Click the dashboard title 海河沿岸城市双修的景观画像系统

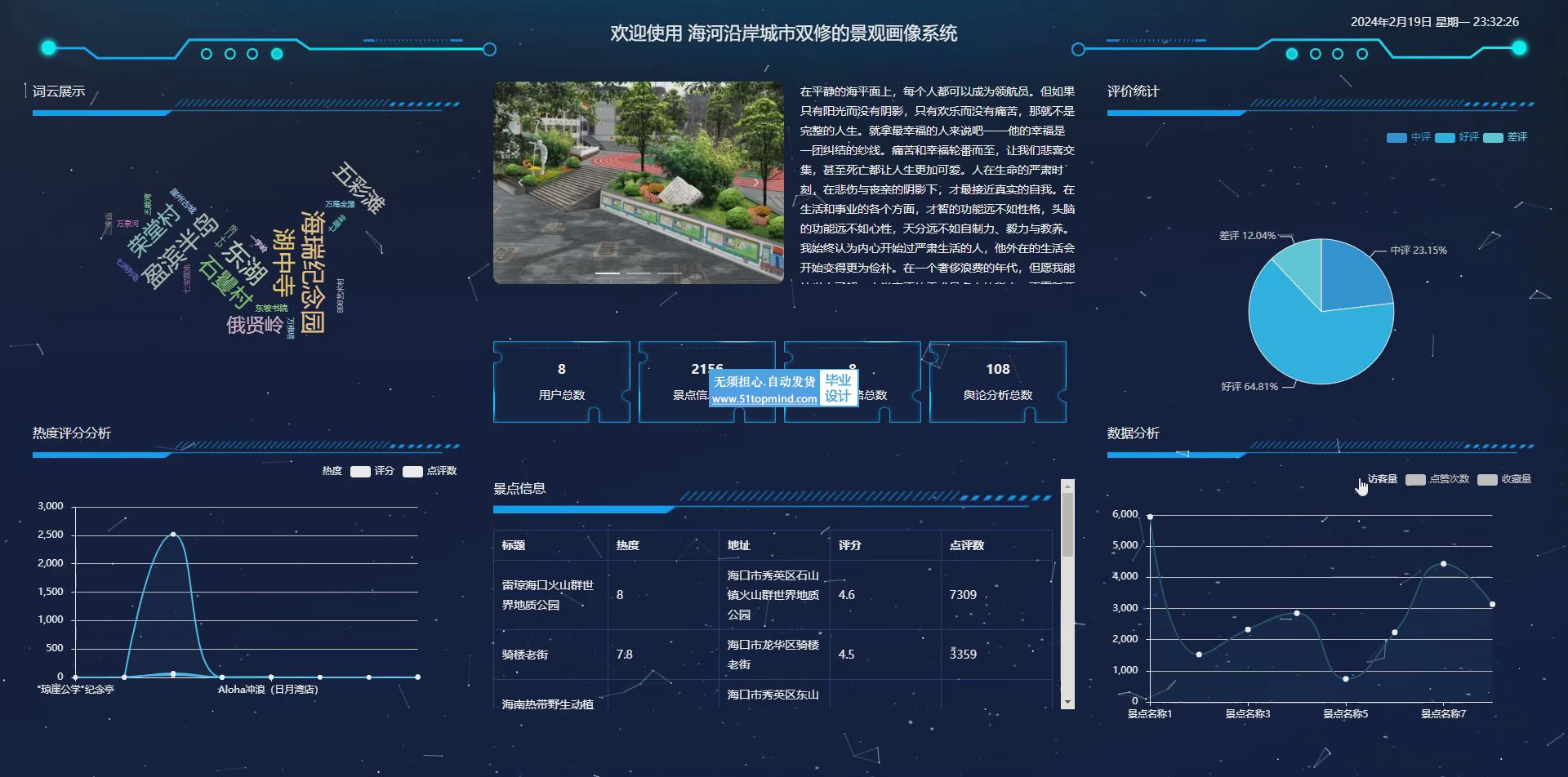(x=823, y=33)
